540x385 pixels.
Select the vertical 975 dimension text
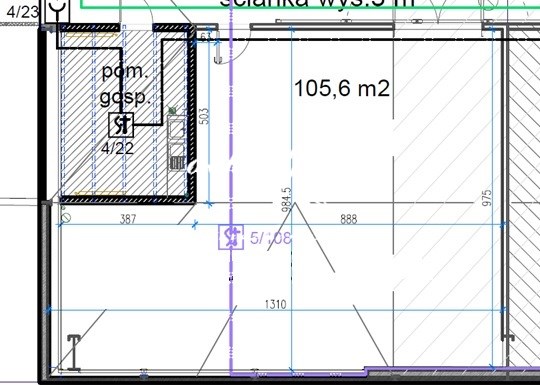[487, 198]
